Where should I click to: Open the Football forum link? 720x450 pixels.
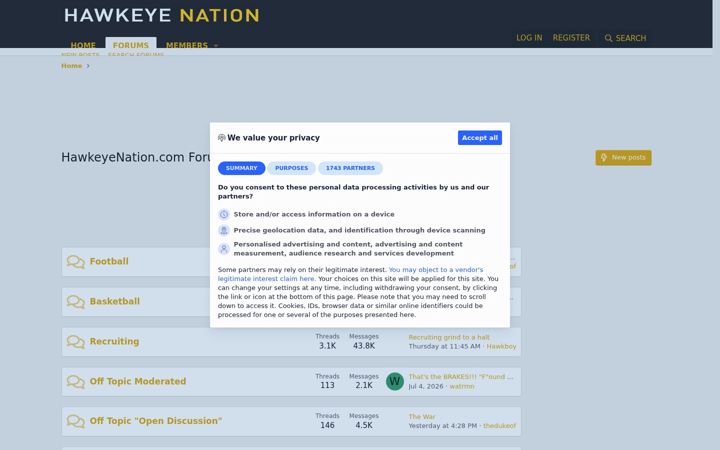[109, 261]
